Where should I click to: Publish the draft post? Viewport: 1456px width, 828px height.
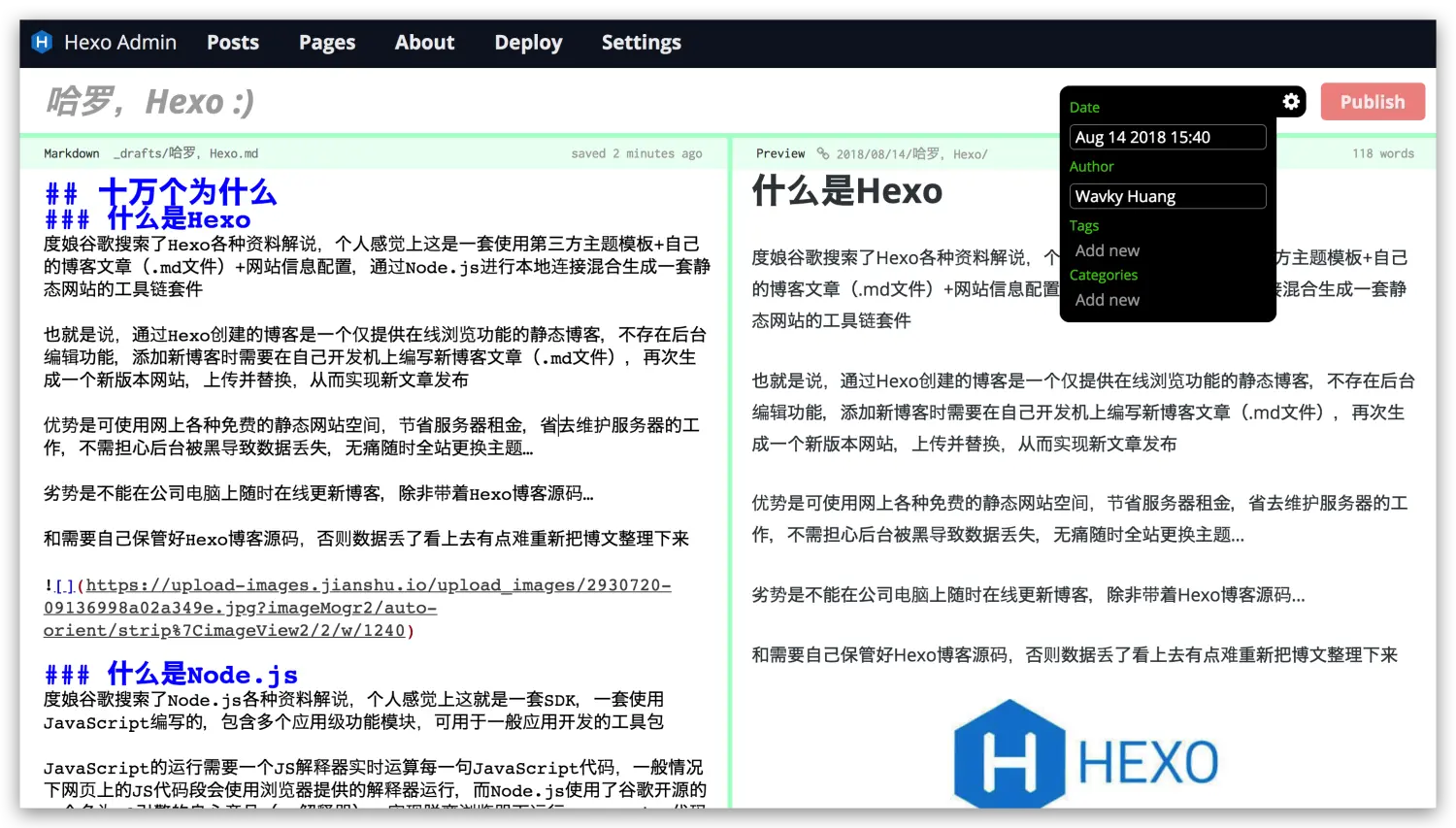click(1373, 102)
